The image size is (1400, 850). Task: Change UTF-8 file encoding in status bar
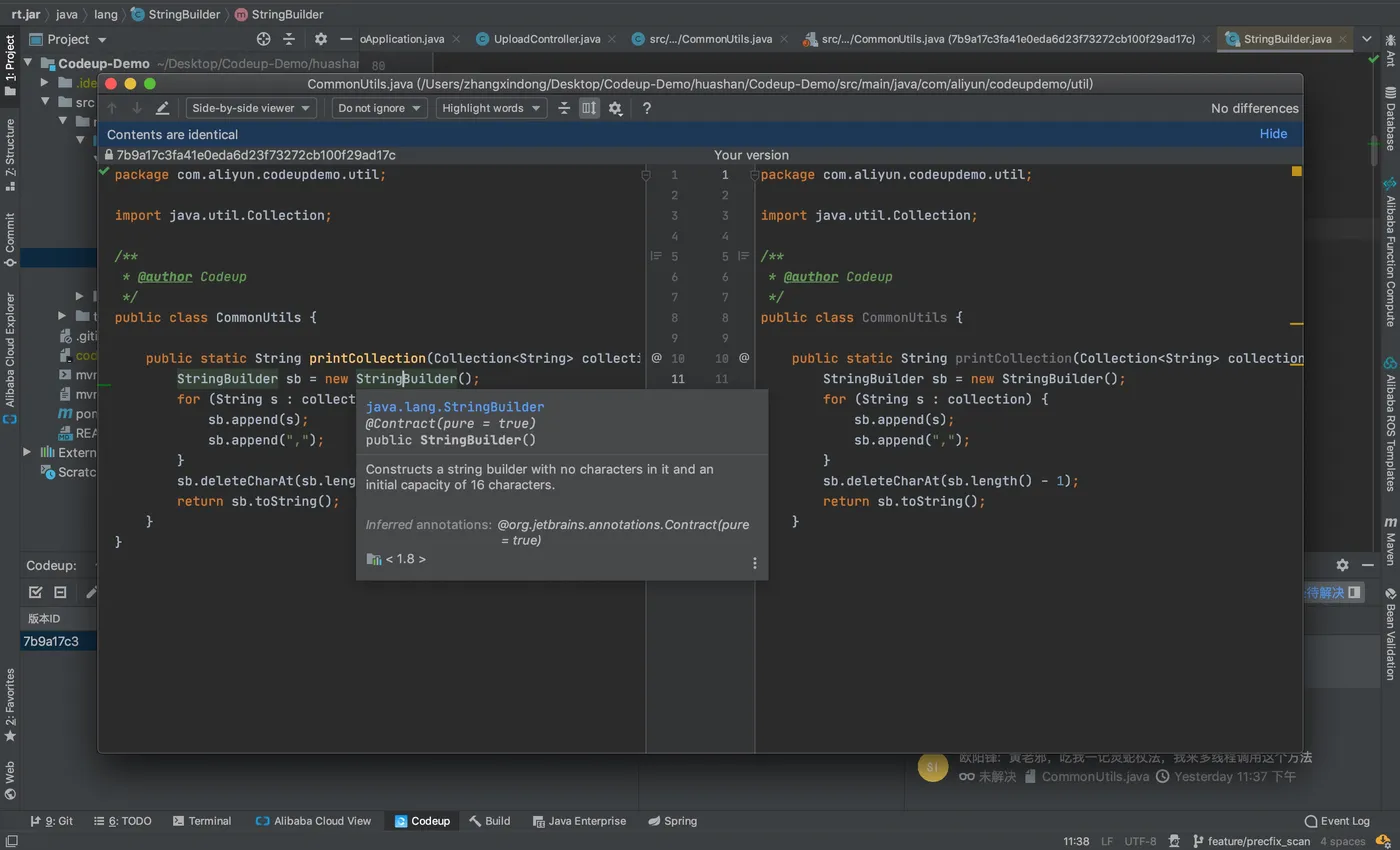(1140, 841)
